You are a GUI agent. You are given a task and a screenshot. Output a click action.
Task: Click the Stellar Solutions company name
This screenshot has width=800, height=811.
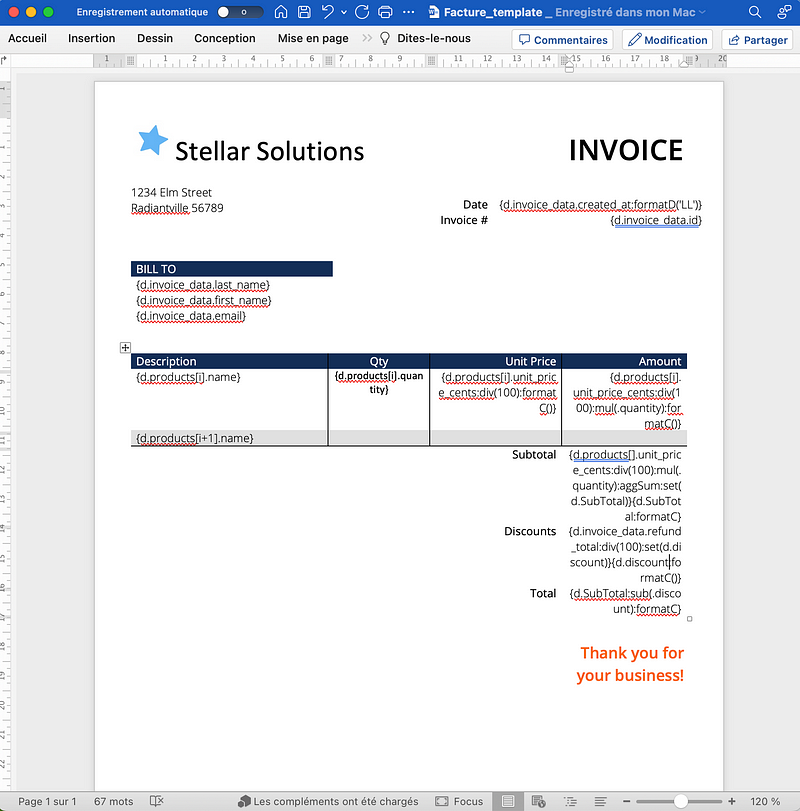(269, 152)
